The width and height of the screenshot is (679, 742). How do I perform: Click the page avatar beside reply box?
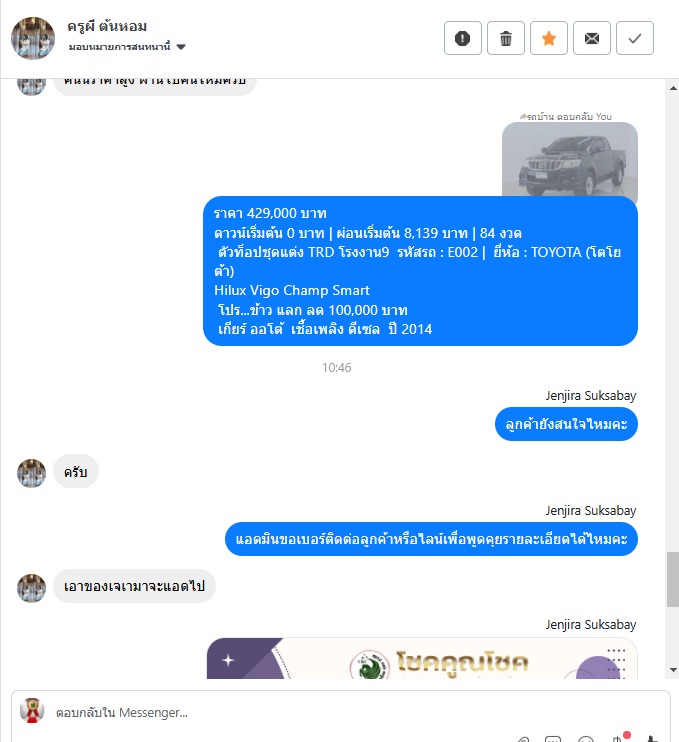(32, 711)
